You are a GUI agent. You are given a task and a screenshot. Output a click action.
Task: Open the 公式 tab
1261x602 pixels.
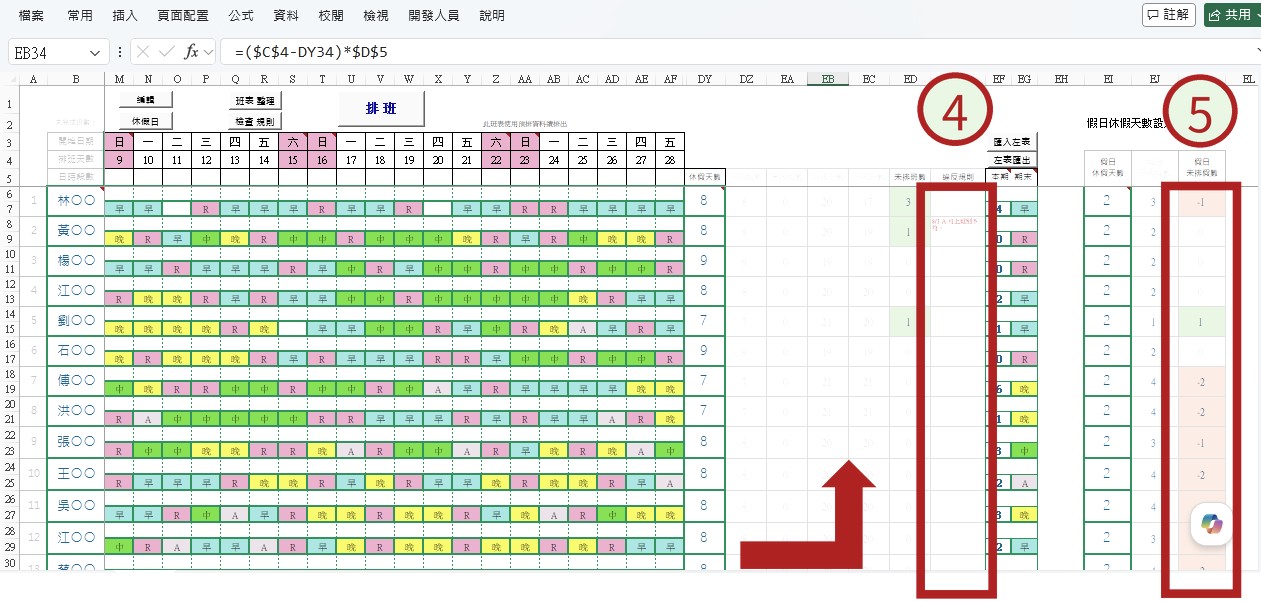coord(240,16)
